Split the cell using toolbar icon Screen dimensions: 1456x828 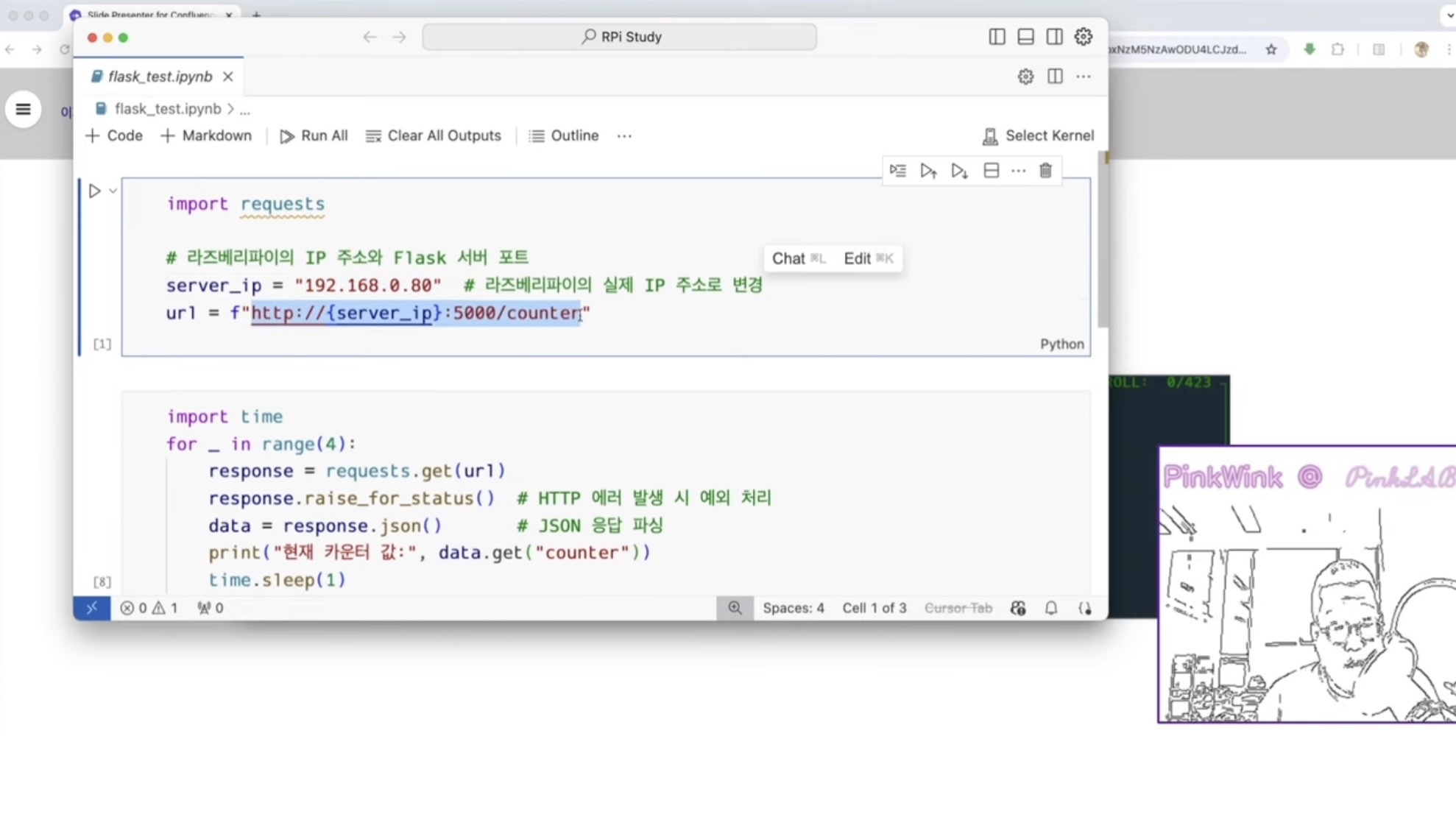point(991,171)
